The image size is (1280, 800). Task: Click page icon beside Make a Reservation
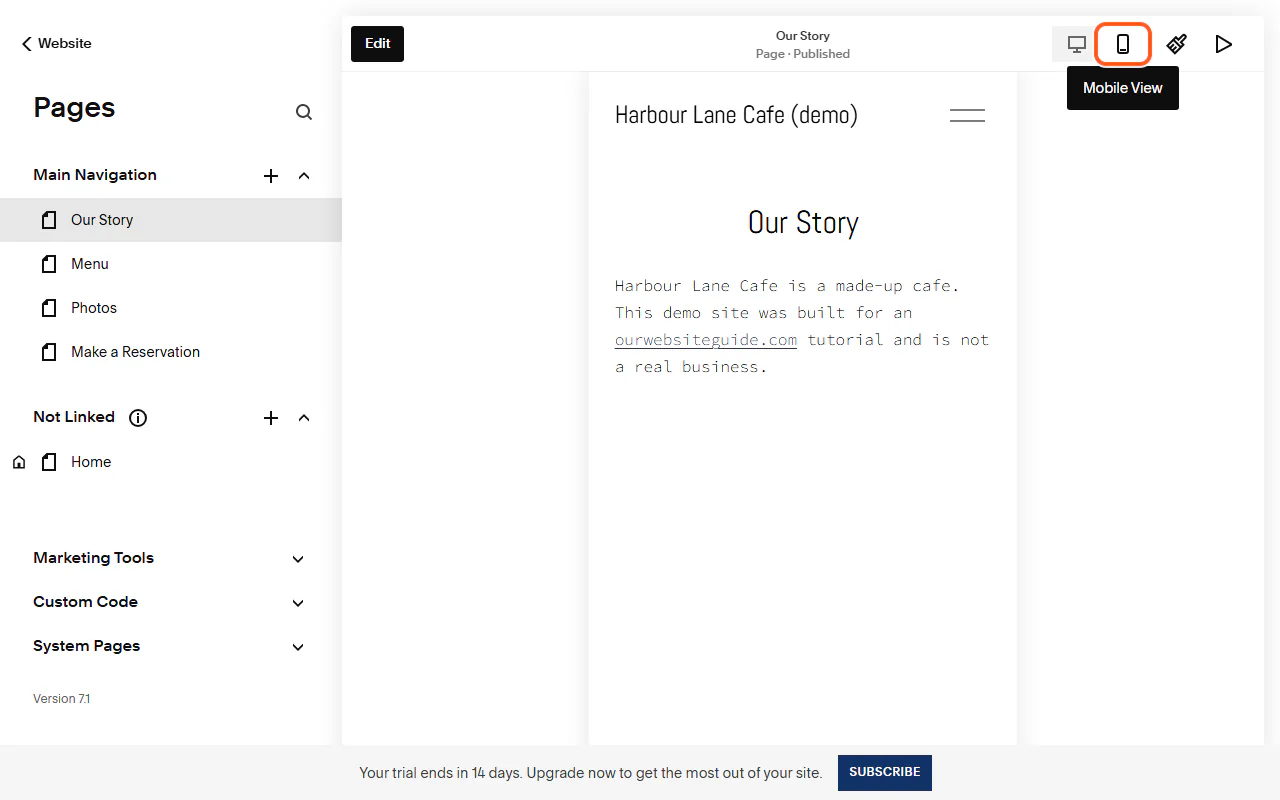[x=49, y=352]
